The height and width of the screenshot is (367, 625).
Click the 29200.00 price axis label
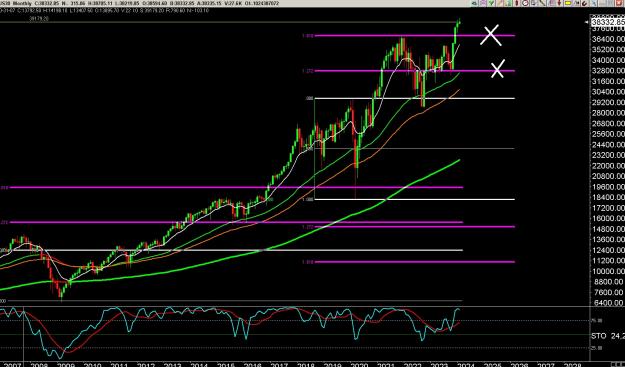[x=609, y=102]
